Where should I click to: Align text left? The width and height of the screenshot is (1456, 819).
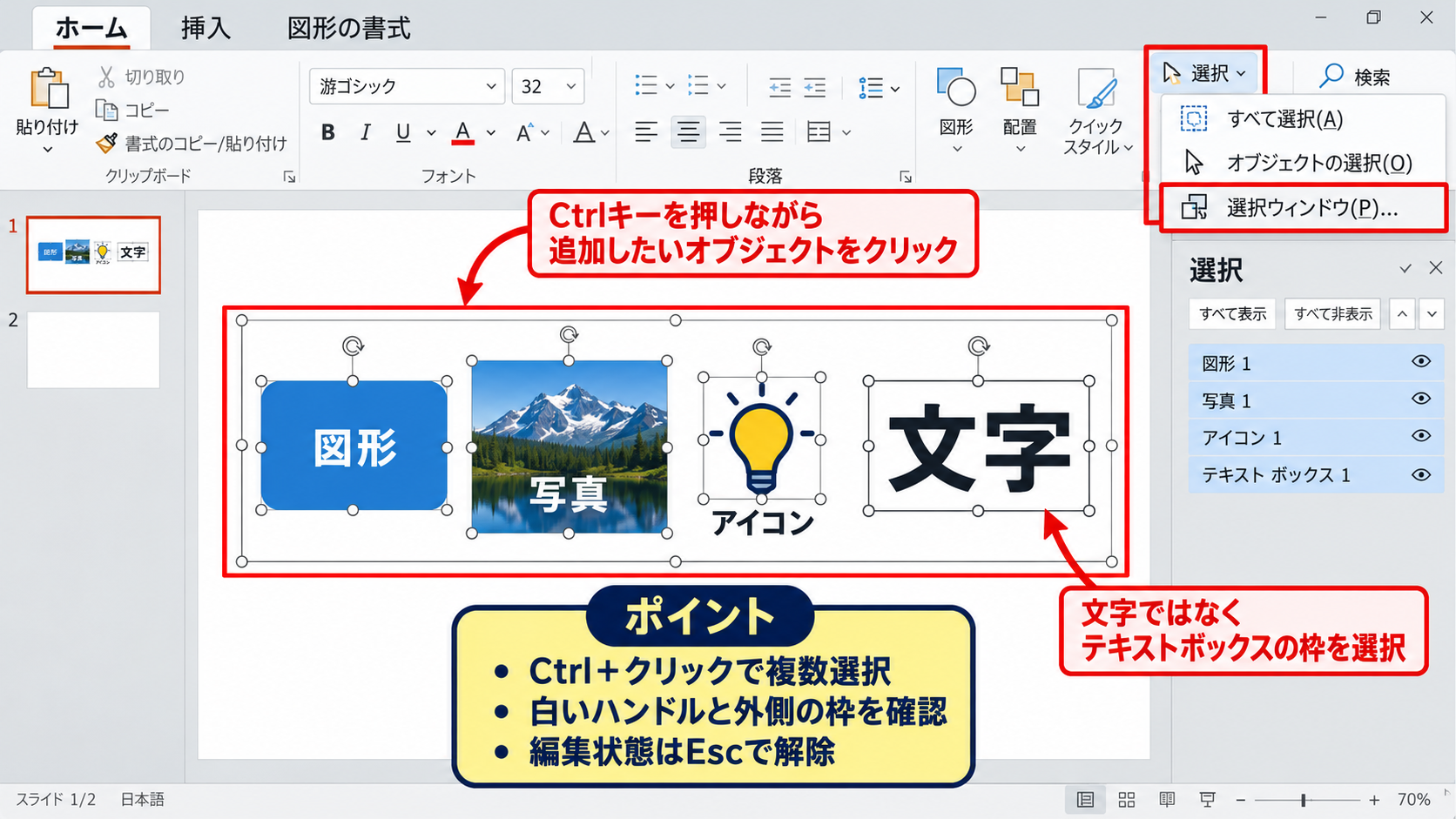pos(646,132)
